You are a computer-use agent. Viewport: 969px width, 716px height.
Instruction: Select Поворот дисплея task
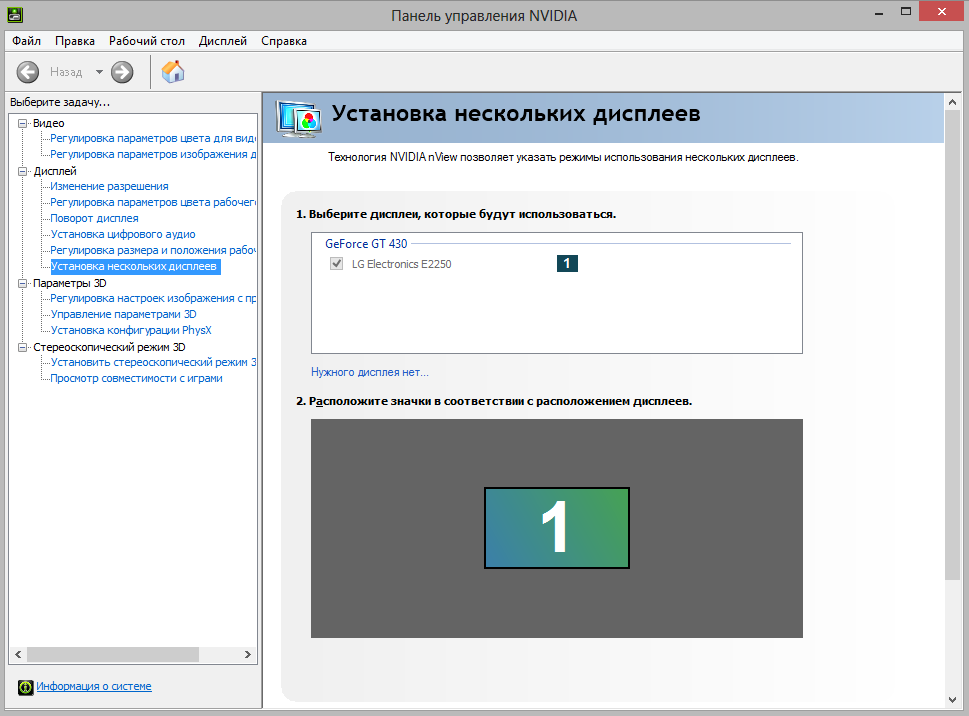[95, 219]
